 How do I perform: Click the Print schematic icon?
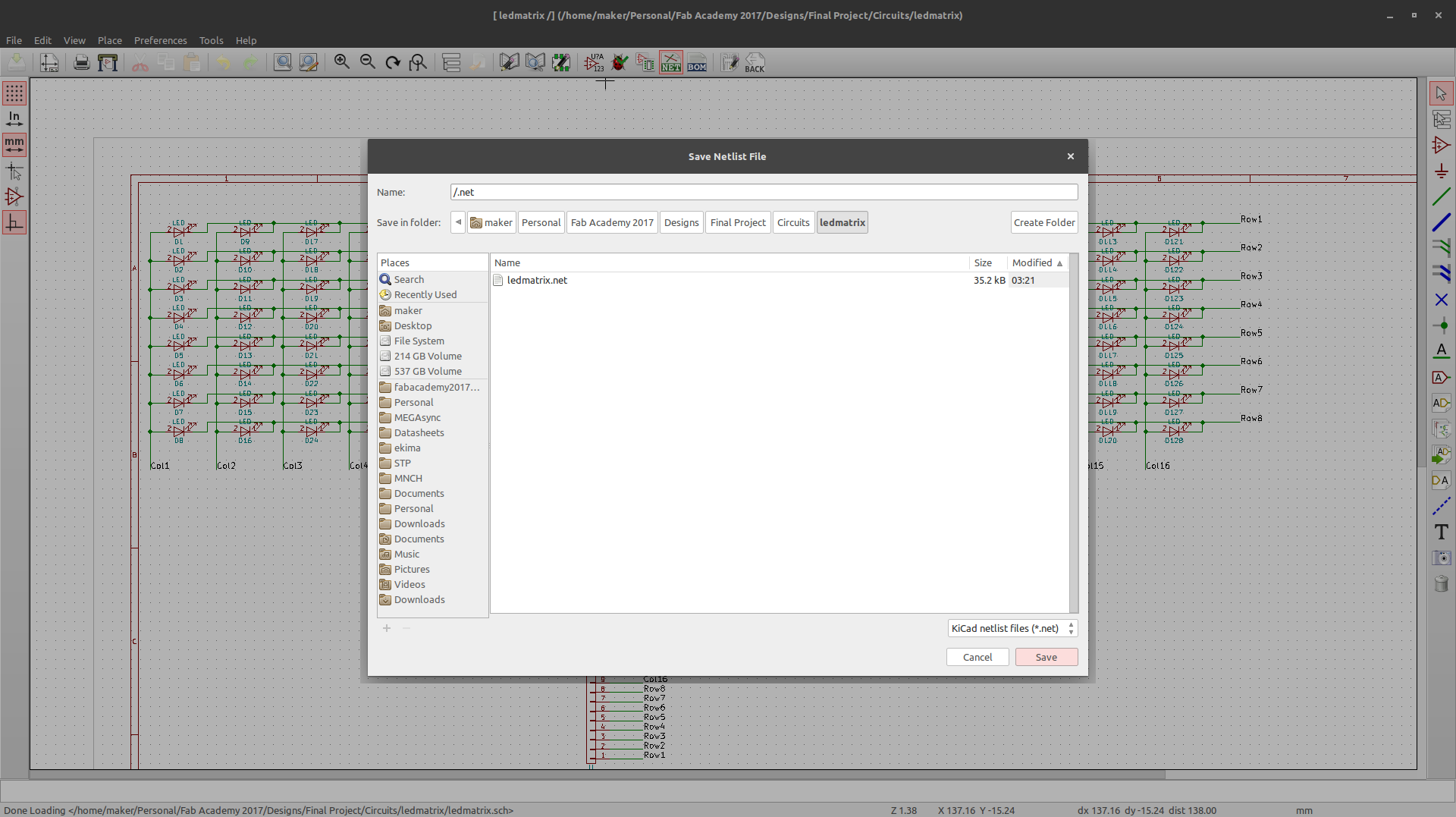pyautogui.click(x=81, y=62)
